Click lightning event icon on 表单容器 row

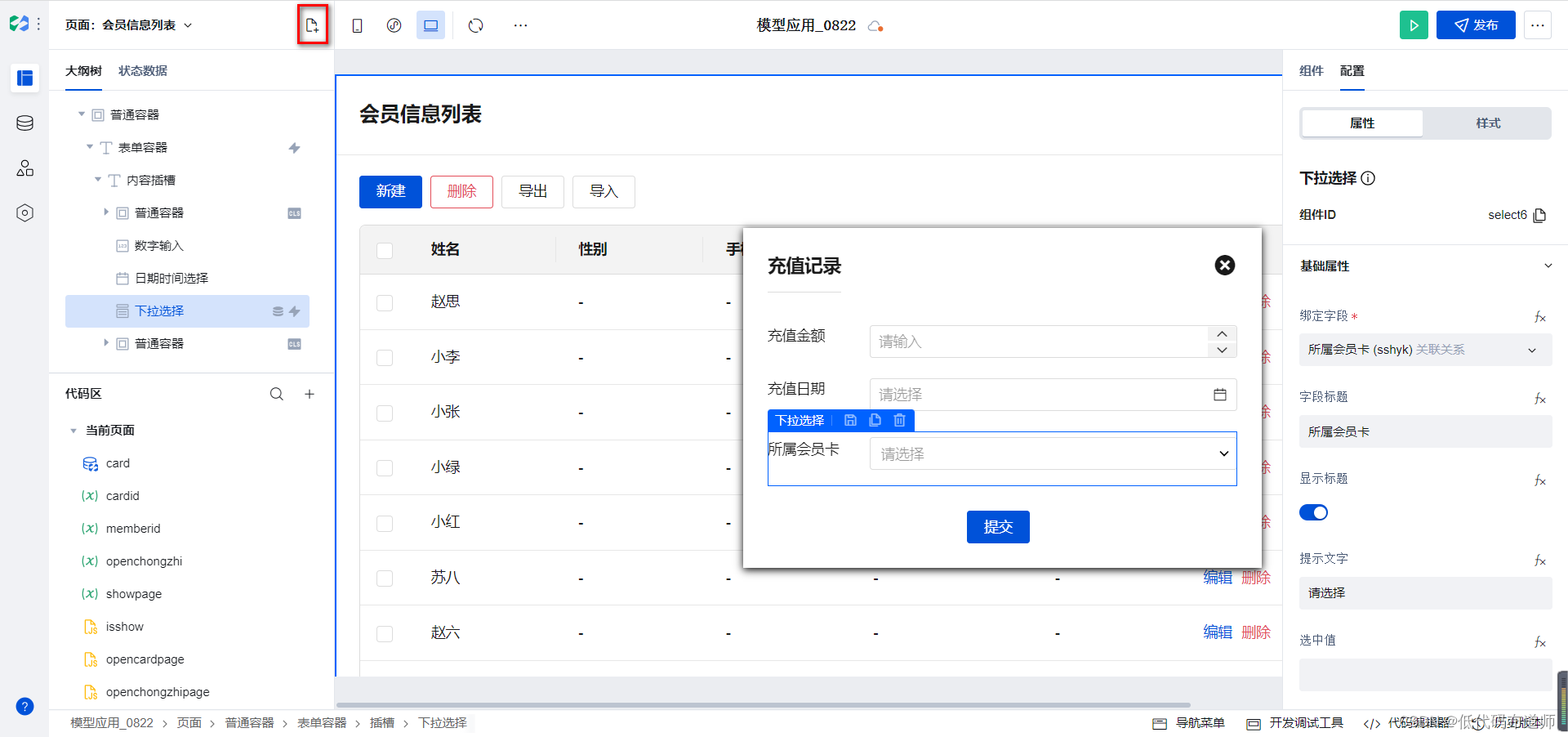(295, 148)
